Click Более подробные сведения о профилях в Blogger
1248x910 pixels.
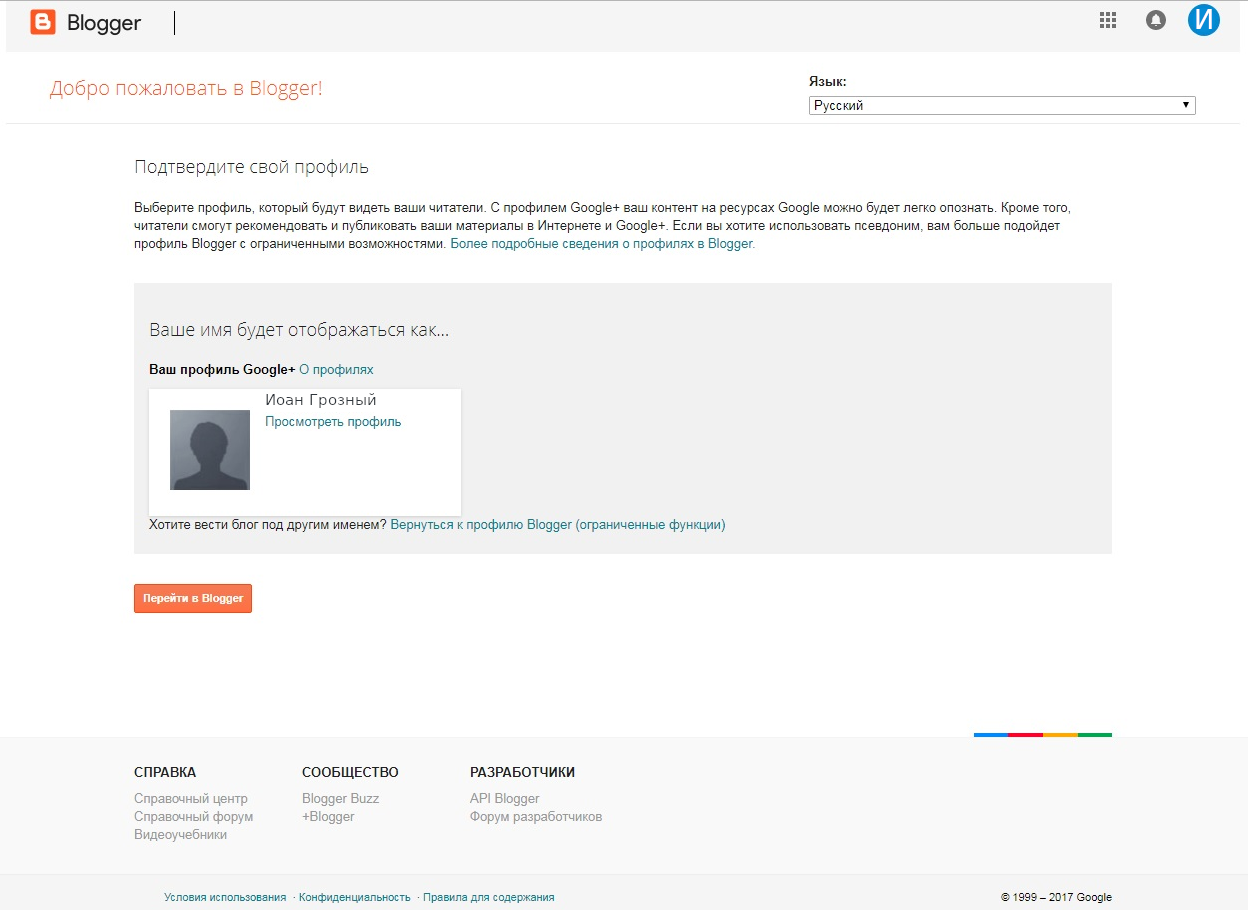602,243
